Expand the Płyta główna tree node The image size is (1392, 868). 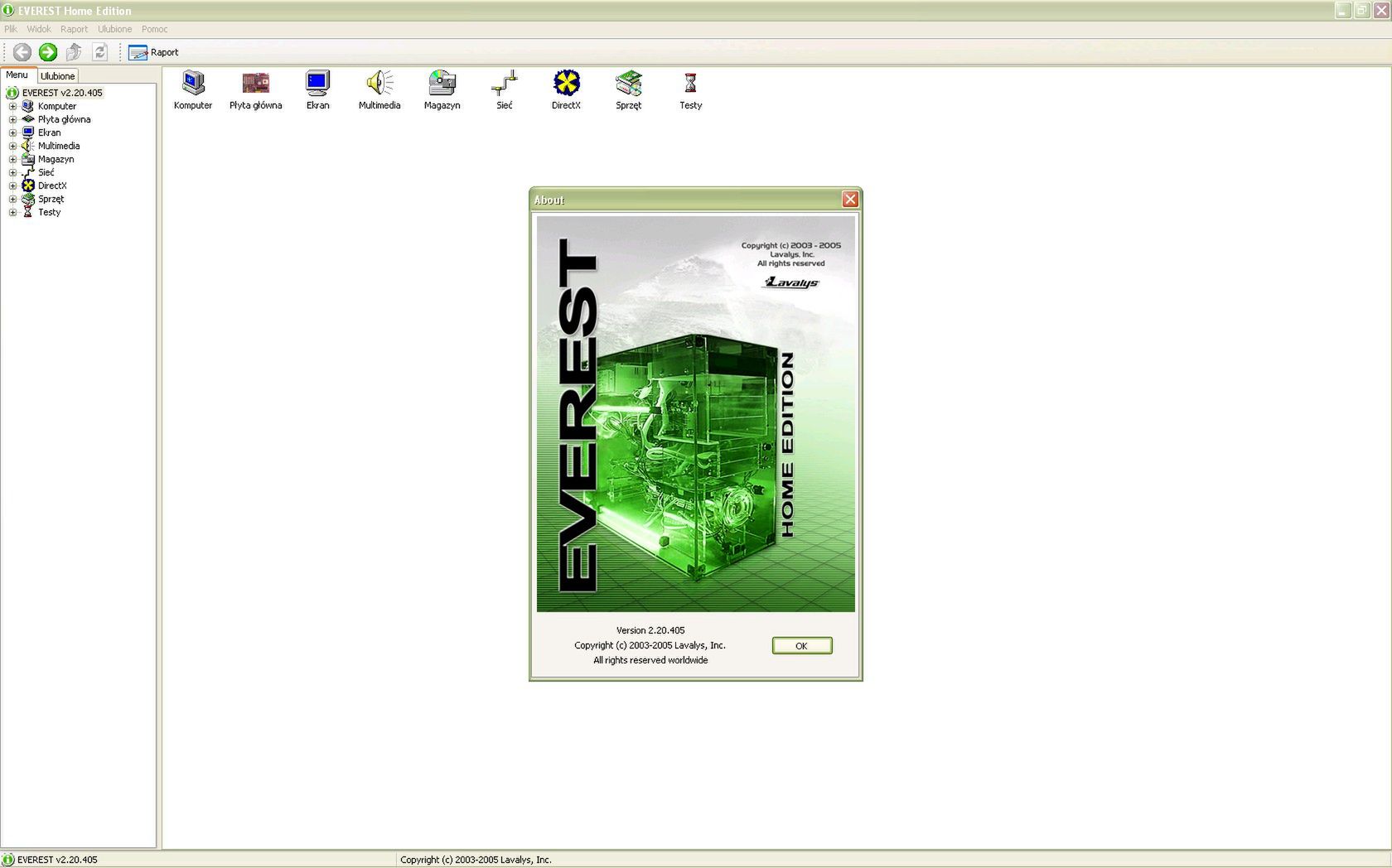tap(12, 119)
